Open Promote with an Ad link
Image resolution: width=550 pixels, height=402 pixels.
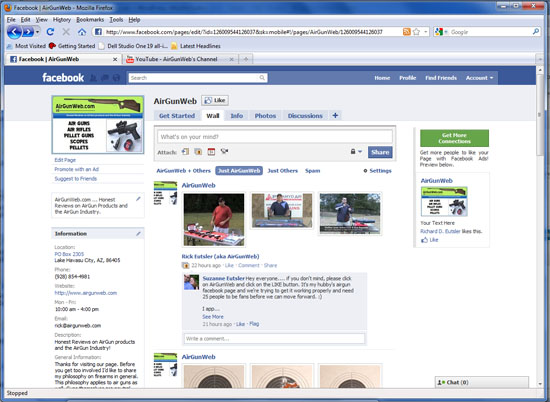click(76, 169)
